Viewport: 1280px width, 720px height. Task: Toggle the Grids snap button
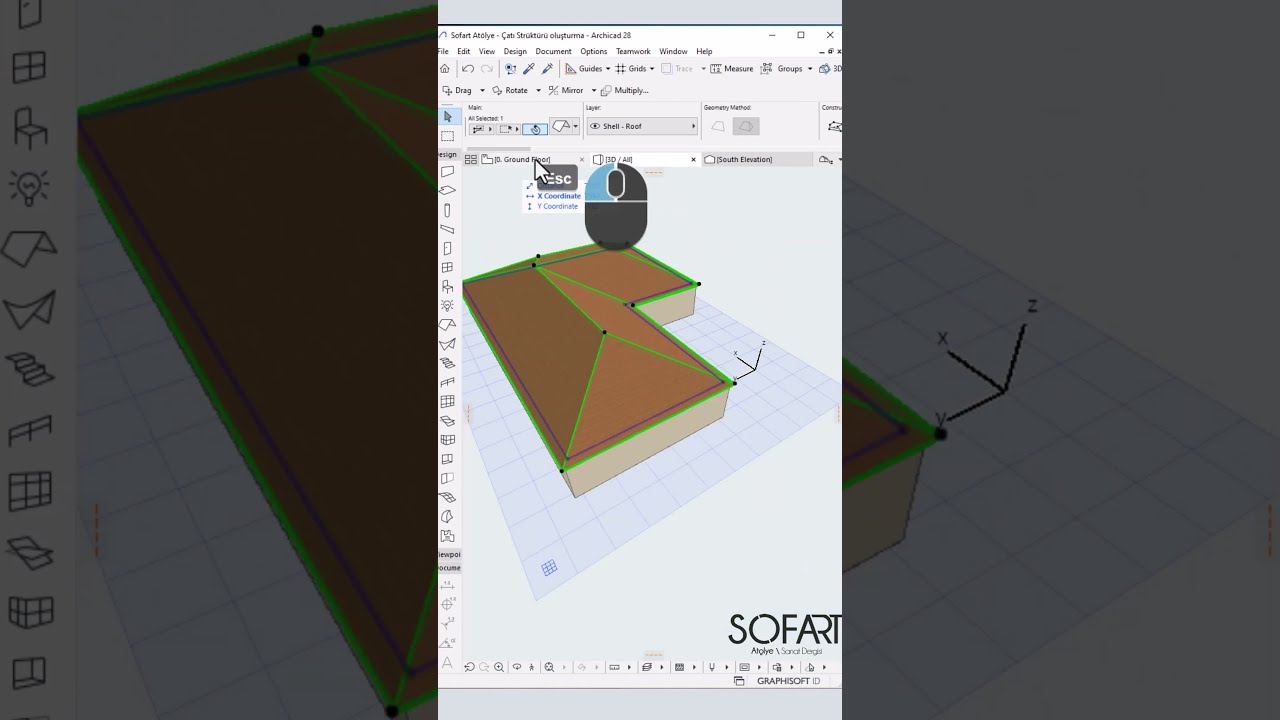coord(631,69)
